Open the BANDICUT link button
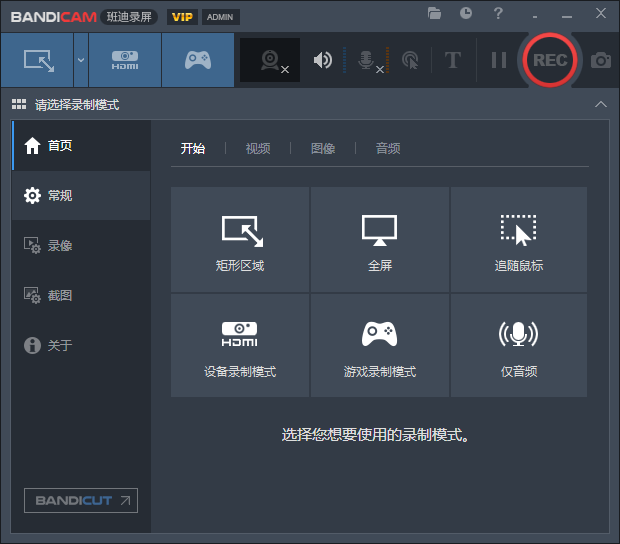This screenshot has width=620, height=544. point(81,501)
